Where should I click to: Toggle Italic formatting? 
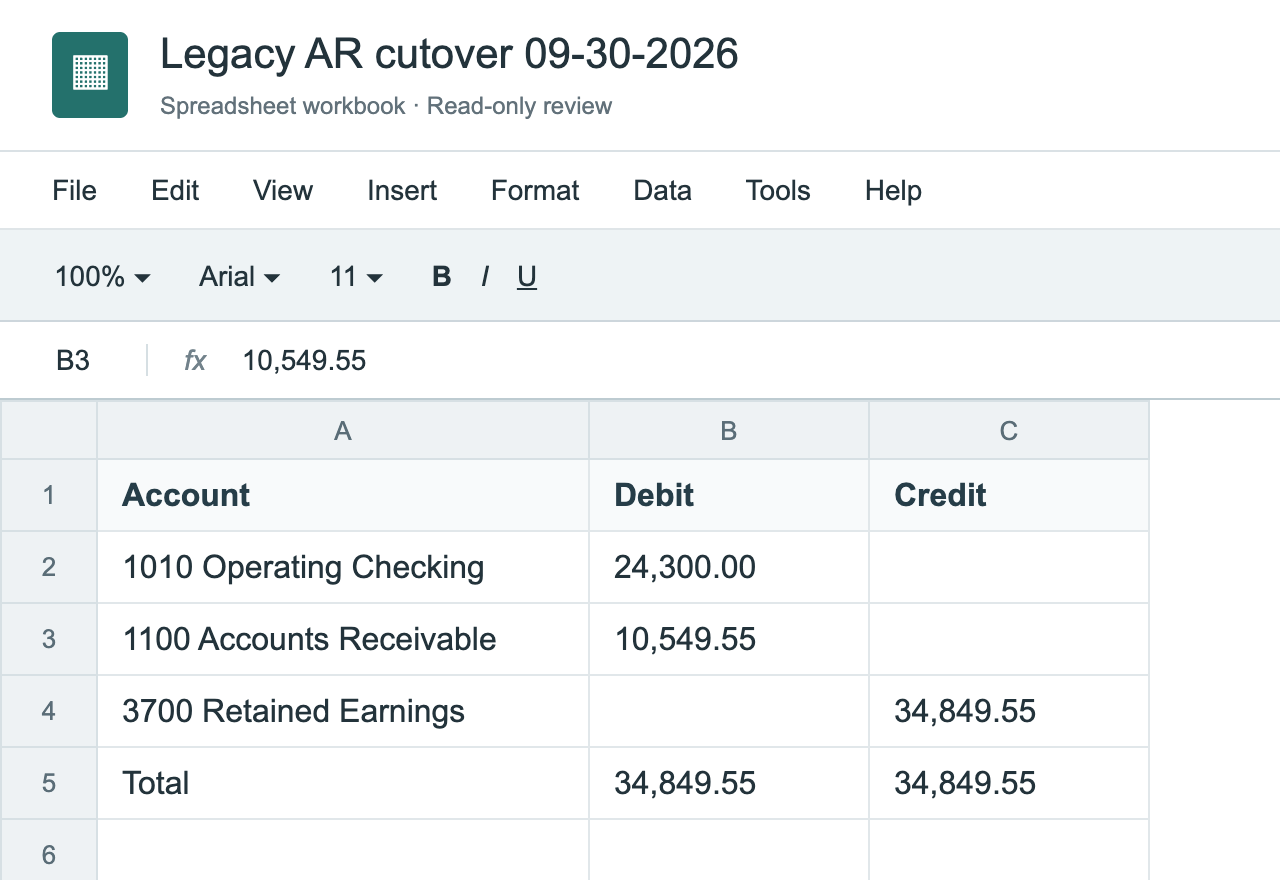coord(485,276)
